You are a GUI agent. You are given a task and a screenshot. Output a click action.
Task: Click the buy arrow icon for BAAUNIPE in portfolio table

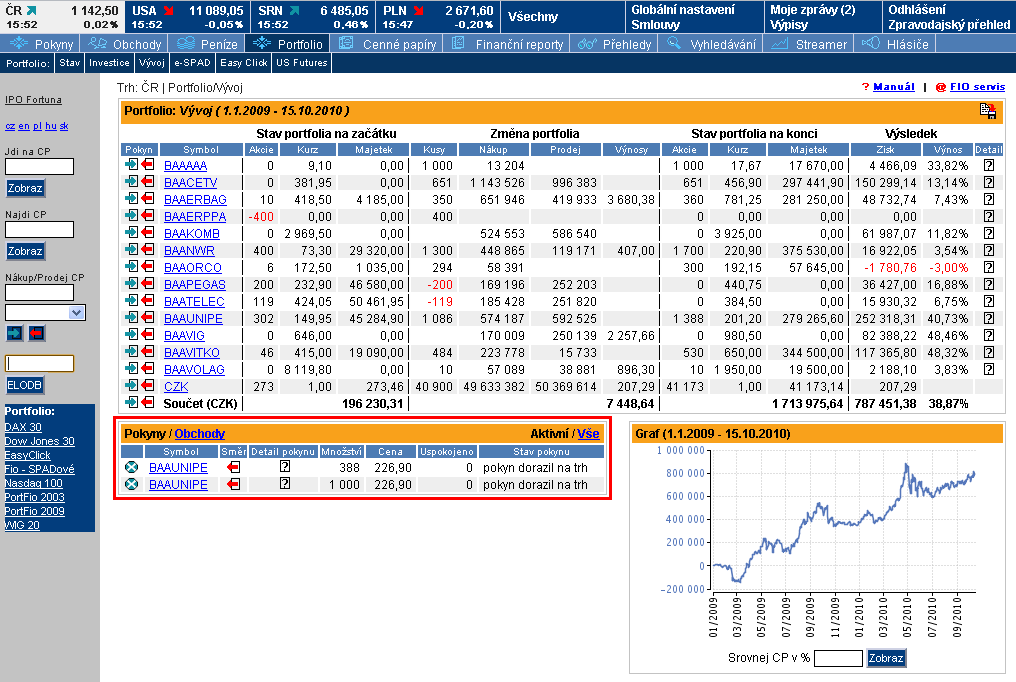(132, 318)
